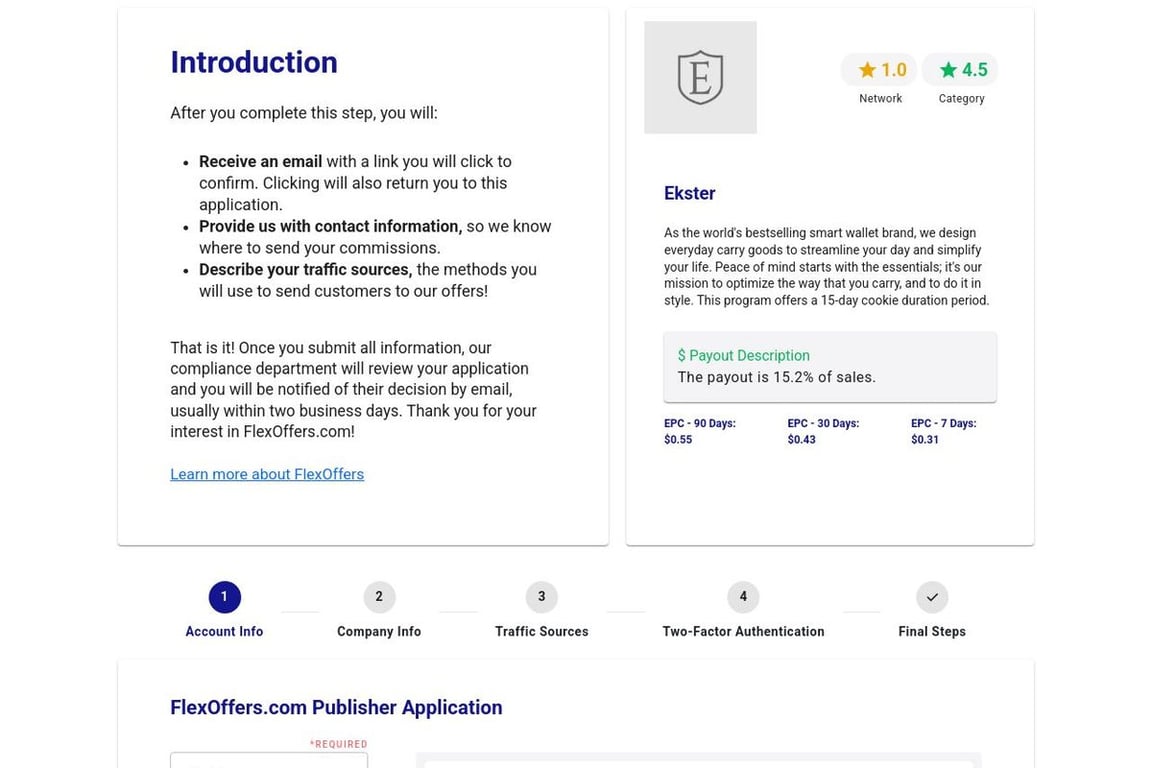Click the Traffic Sources step label

(x=541, y=631)
